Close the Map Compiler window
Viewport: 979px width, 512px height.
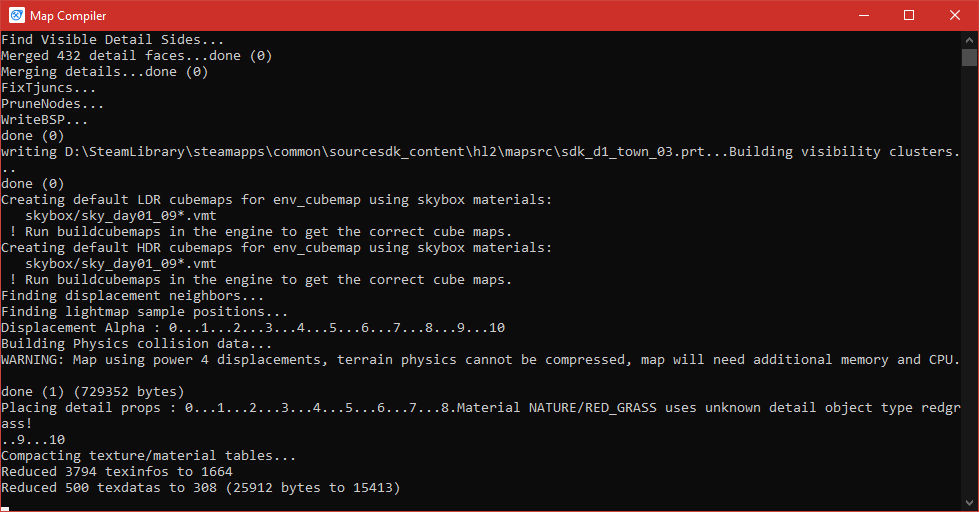(955, 16)
